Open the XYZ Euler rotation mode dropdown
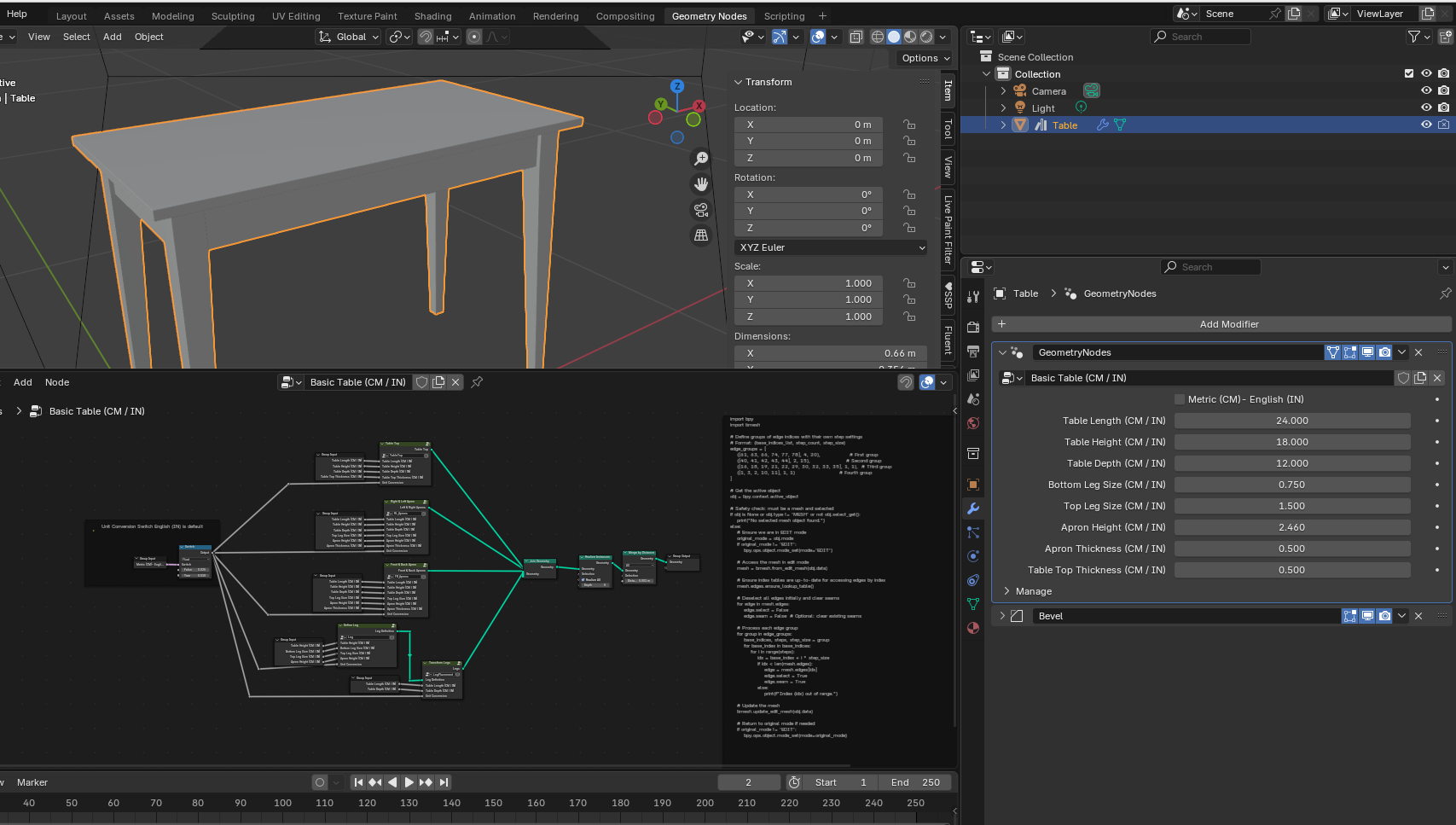 click(832, 247)
